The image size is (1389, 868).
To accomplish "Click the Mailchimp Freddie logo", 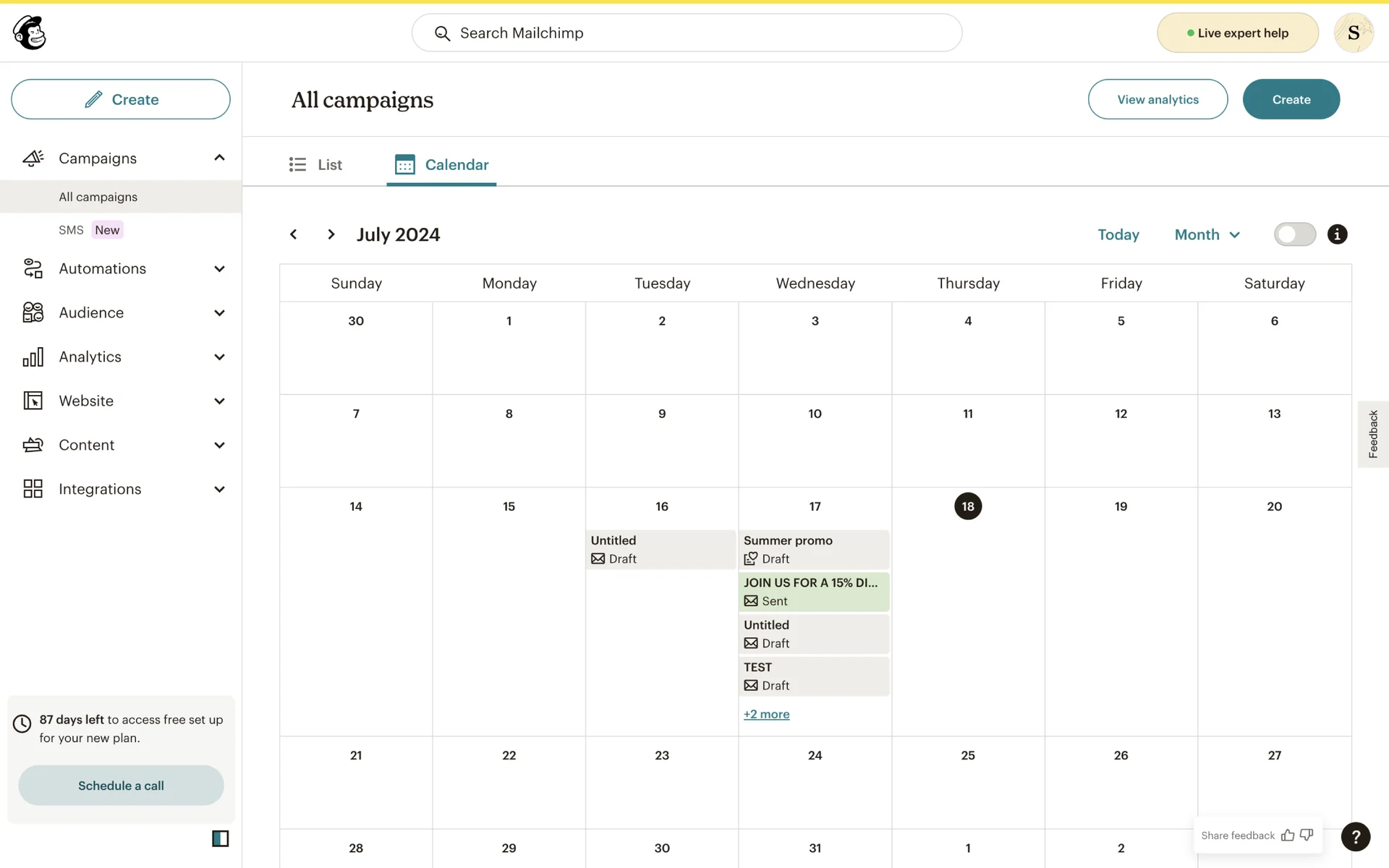I will tap(30, 33).
